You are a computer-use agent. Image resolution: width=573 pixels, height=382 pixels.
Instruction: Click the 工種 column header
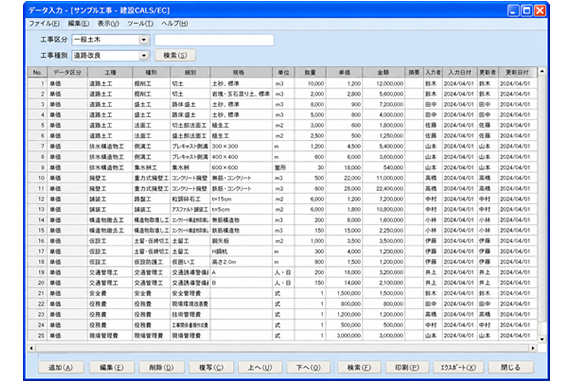point(110,72)
